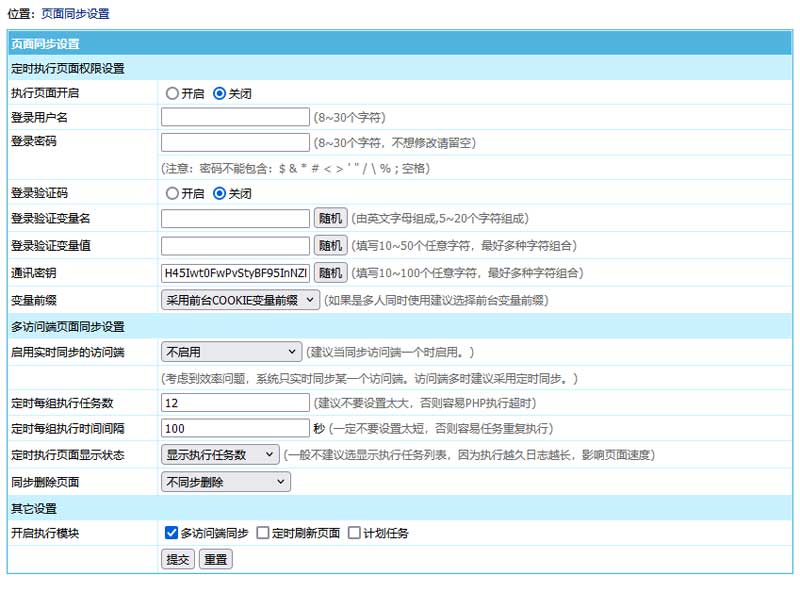800x592 pixels.
Task: Open the 变量前缀 dropdown
Action: coord(240,299)
